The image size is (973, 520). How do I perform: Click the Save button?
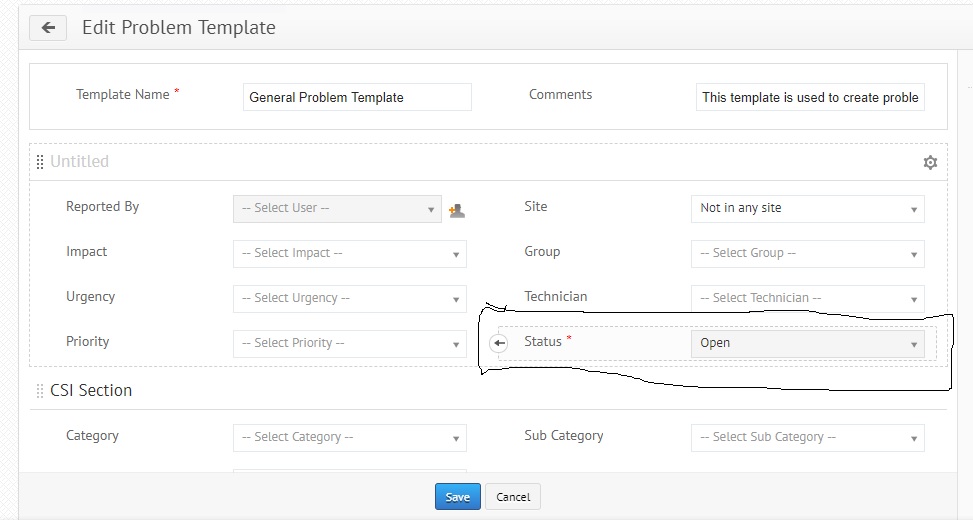(458, 497)
